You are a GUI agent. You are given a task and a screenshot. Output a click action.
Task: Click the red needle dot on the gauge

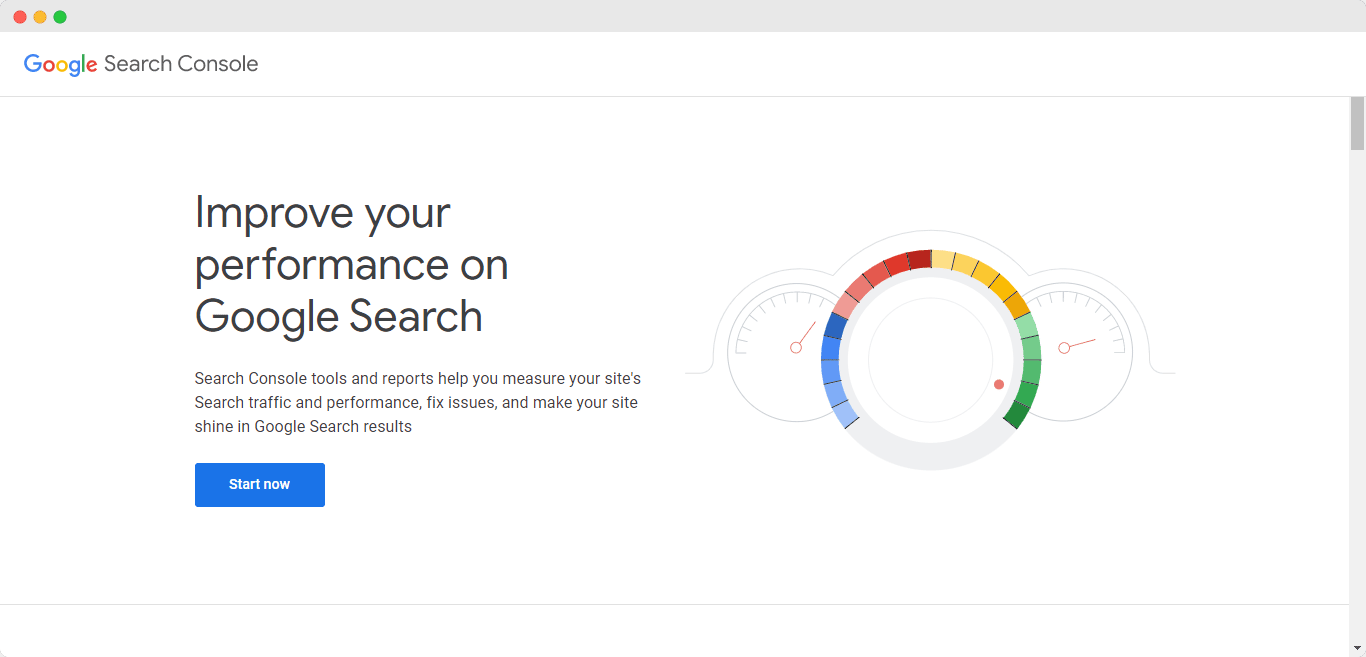(999, 382)
